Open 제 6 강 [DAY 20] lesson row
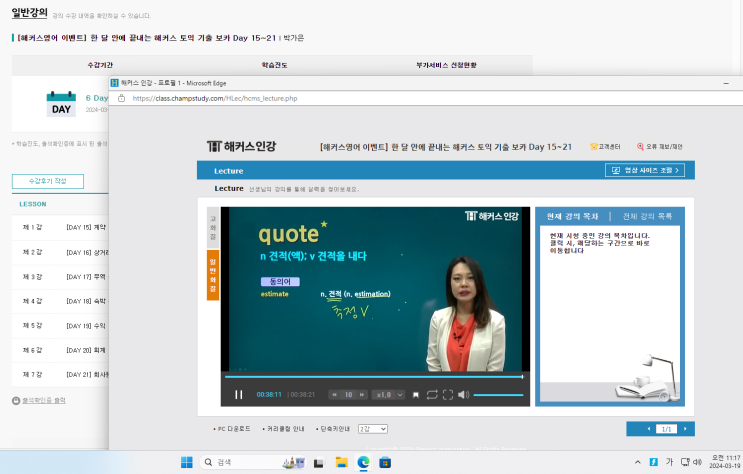743x474 pixels. (x=60, y=350)
